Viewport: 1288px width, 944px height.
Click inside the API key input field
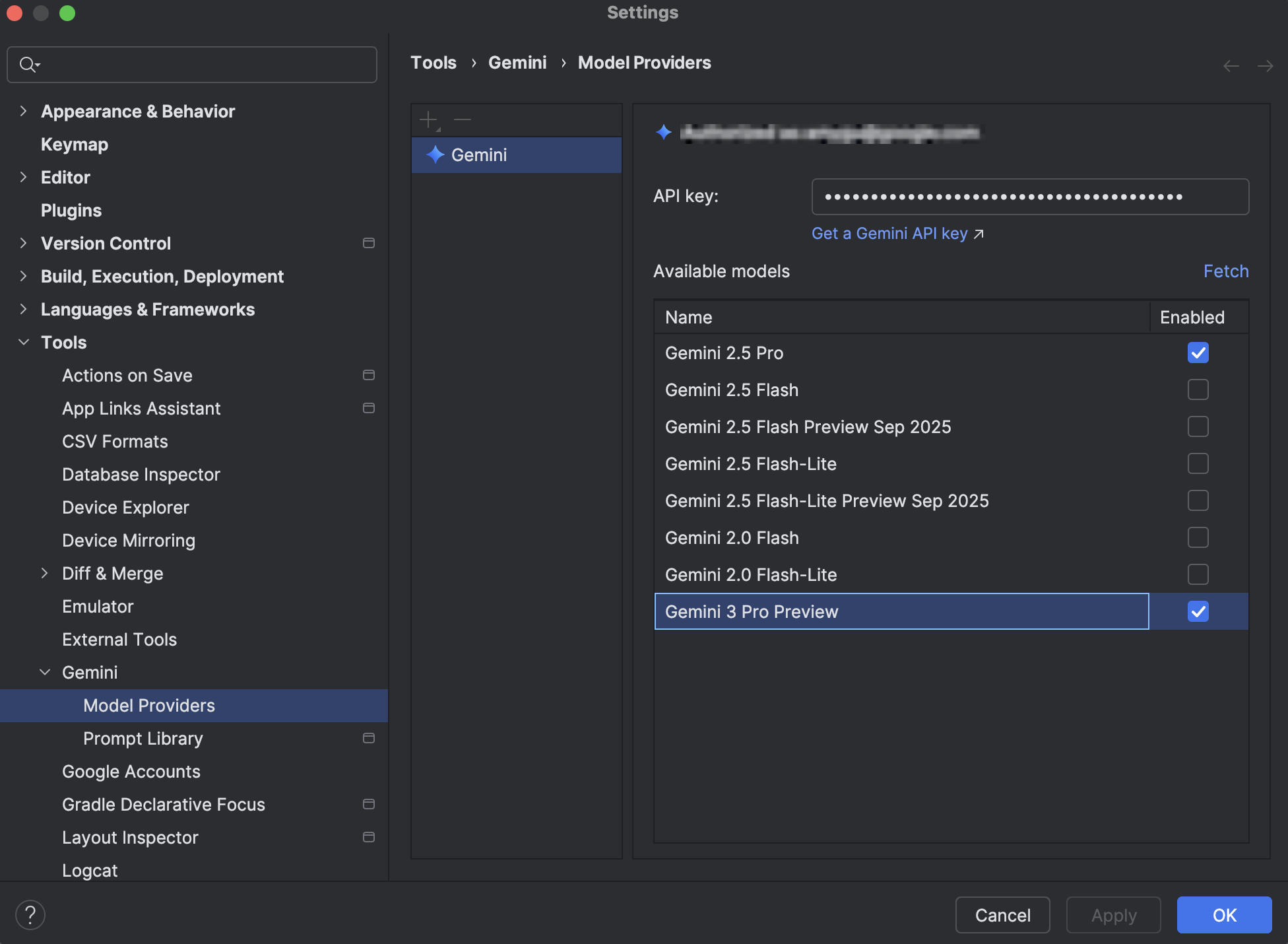pos(1029,196)
